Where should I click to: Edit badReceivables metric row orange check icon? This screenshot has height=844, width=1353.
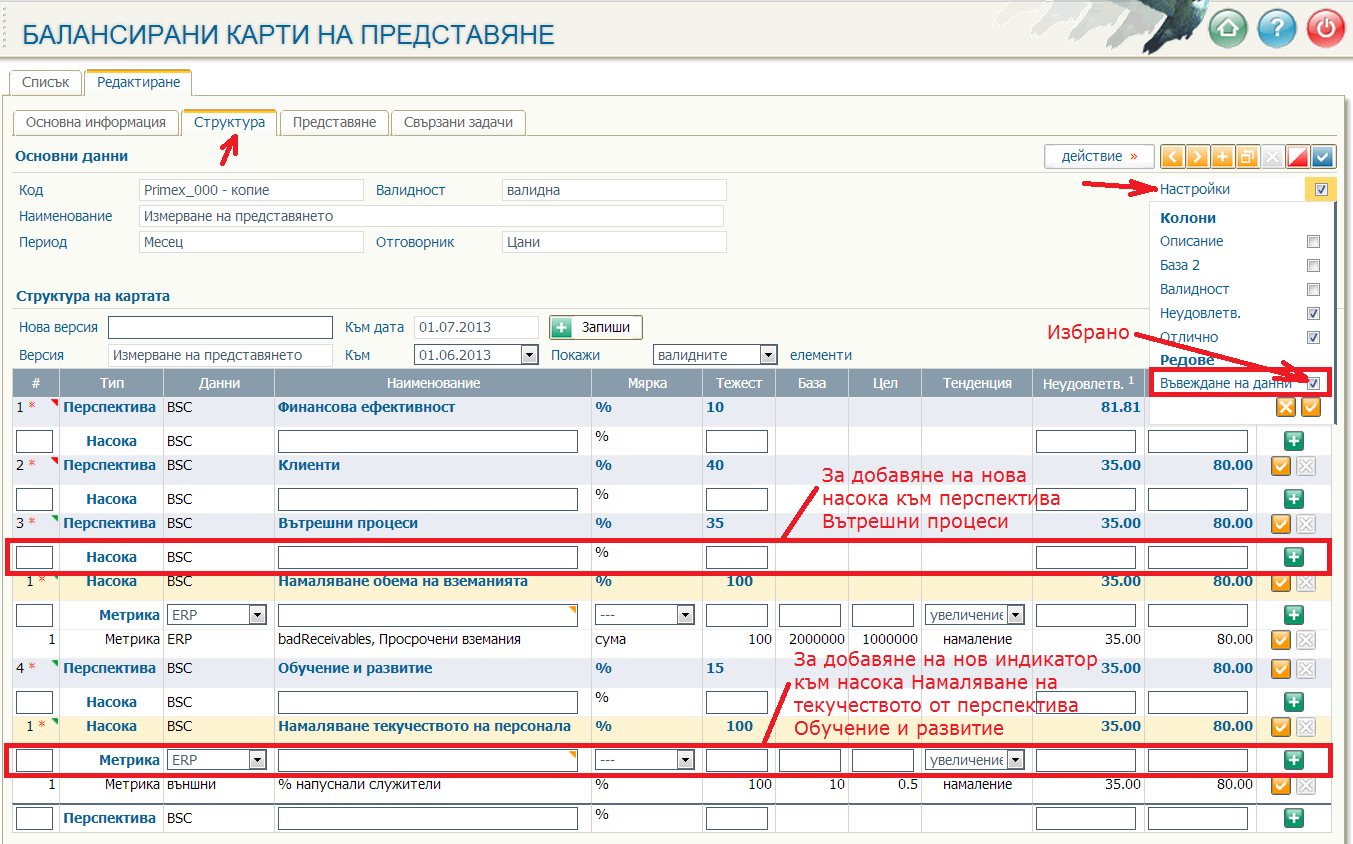pos(1280,639)
